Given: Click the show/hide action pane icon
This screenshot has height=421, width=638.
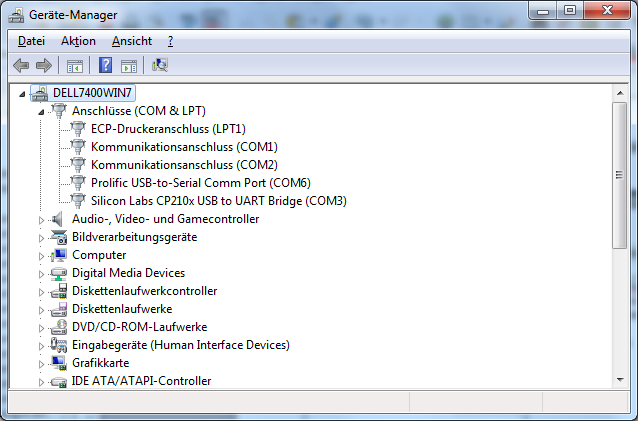Looking at the screenshot, I should (129, 65).
